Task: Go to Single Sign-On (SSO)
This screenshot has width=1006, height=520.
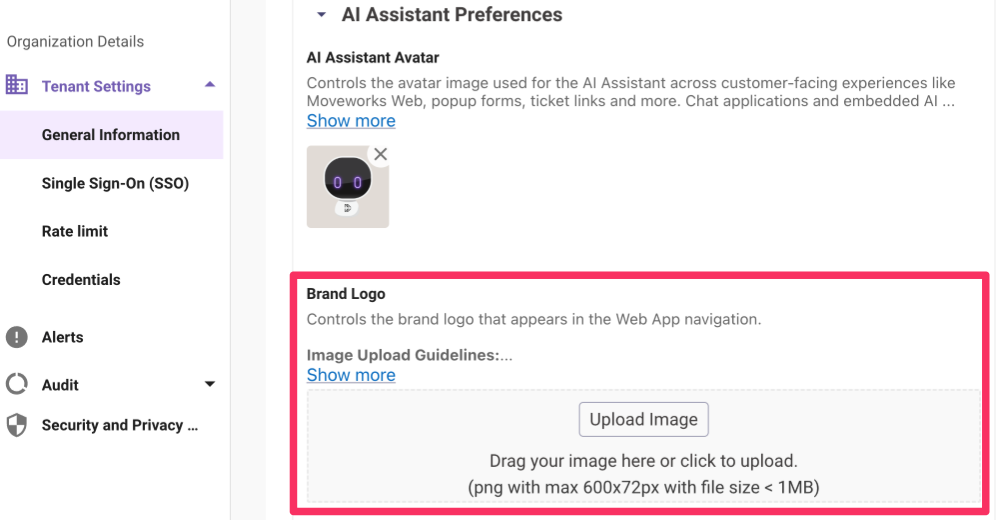Action: tap(115, 183)
